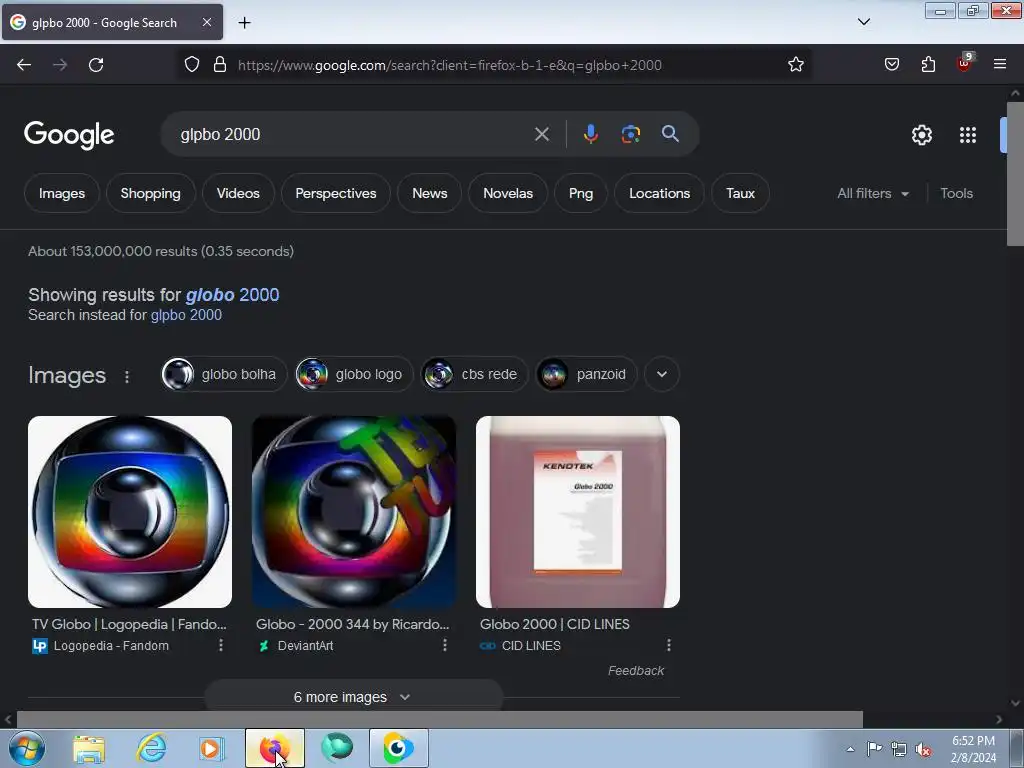Reload the current page
This screenshot has width=1024, height=768.
(96, 65)
